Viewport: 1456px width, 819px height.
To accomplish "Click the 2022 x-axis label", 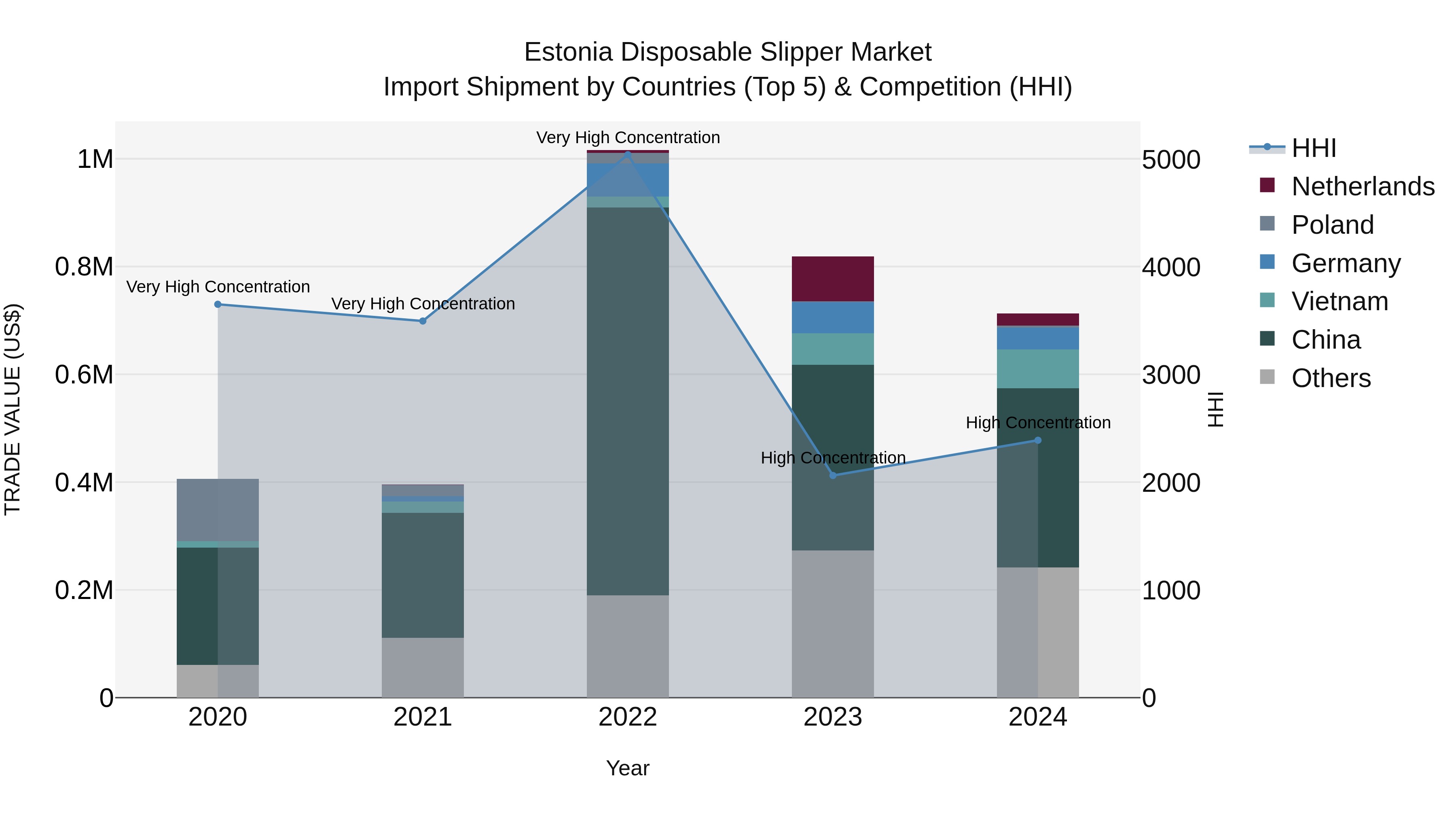I will 628,717.
